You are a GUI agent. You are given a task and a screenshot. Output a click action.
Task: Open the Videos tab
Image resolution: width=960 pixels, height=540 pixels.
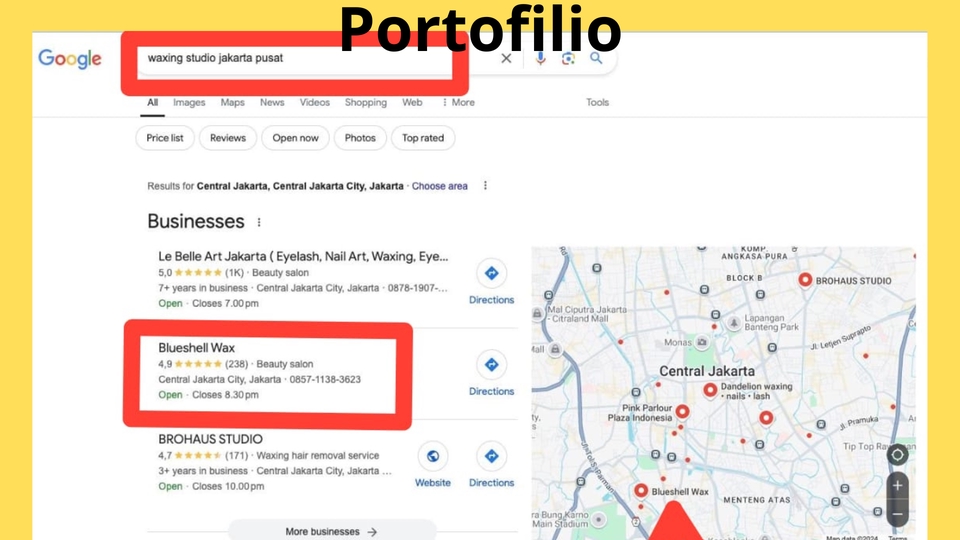pyautogui.click(x=315, y=102)
